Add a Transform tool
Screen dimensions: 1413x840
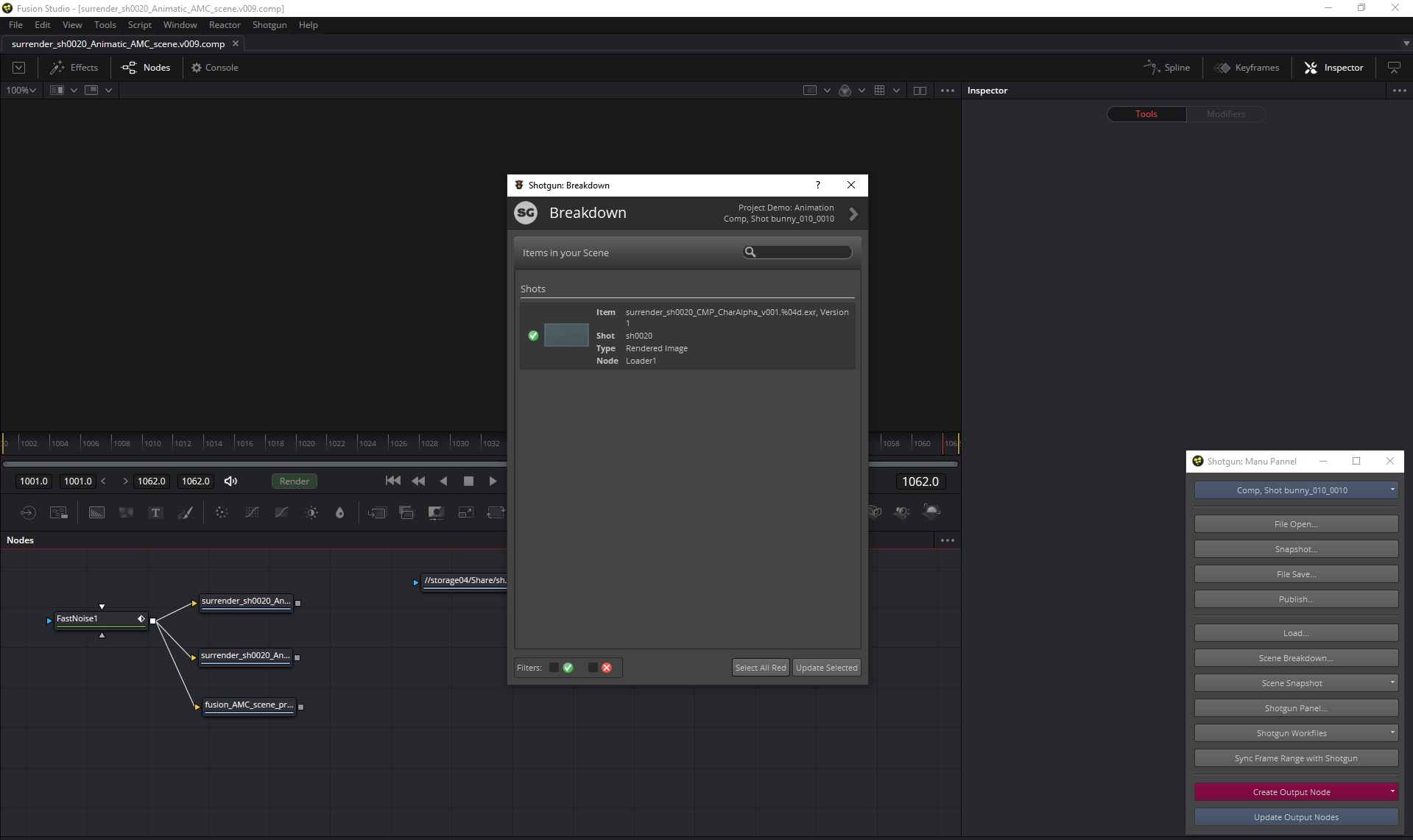[496, 512]
